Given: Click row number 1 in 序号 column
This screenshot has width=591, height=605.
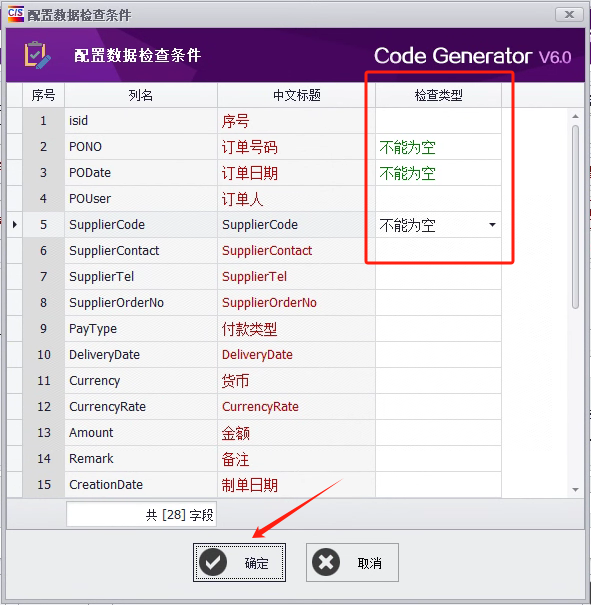Looking at the screenshot, I should 44,121.
